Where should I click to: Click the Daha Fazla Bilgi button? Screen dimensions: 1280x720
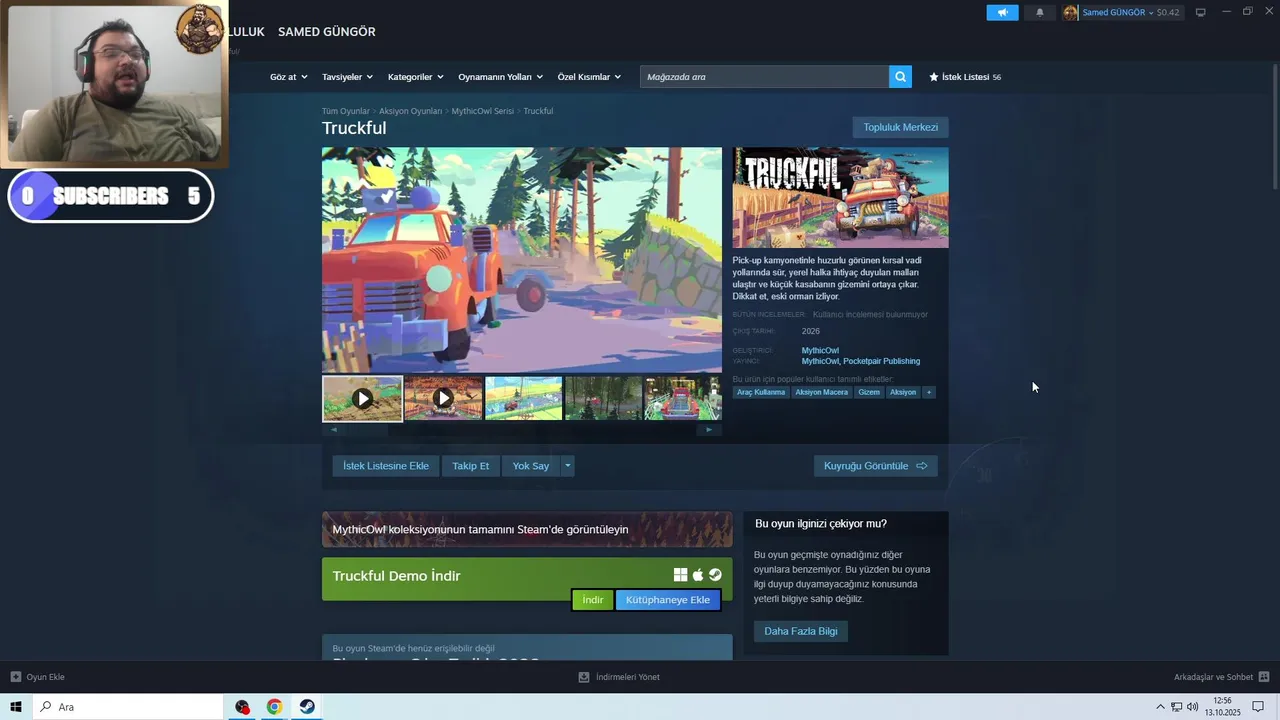click(801, 631)
